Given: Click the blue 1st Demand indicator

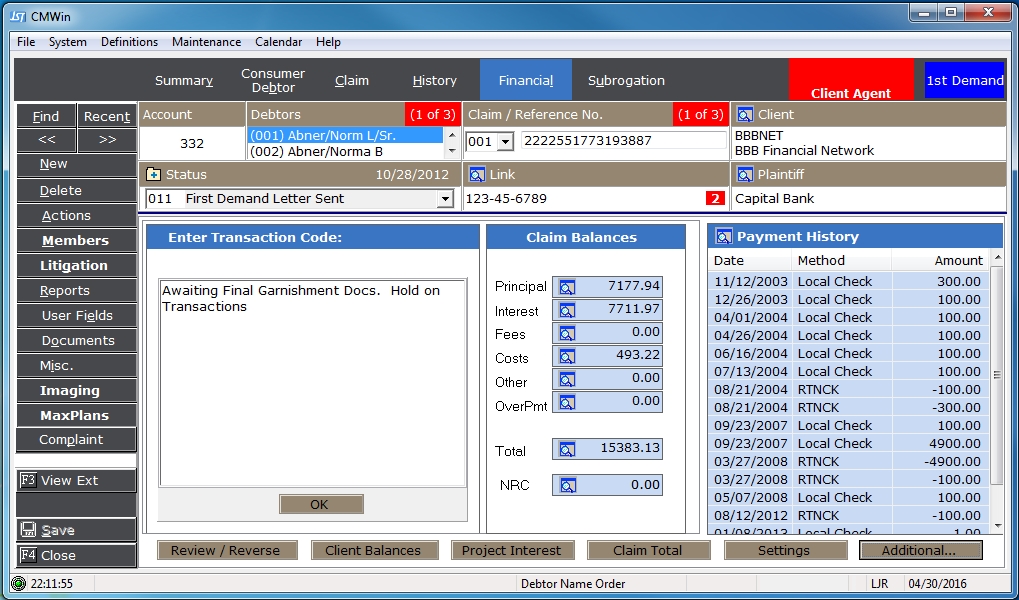Looking at the screenshot, I should pos(964,81).
